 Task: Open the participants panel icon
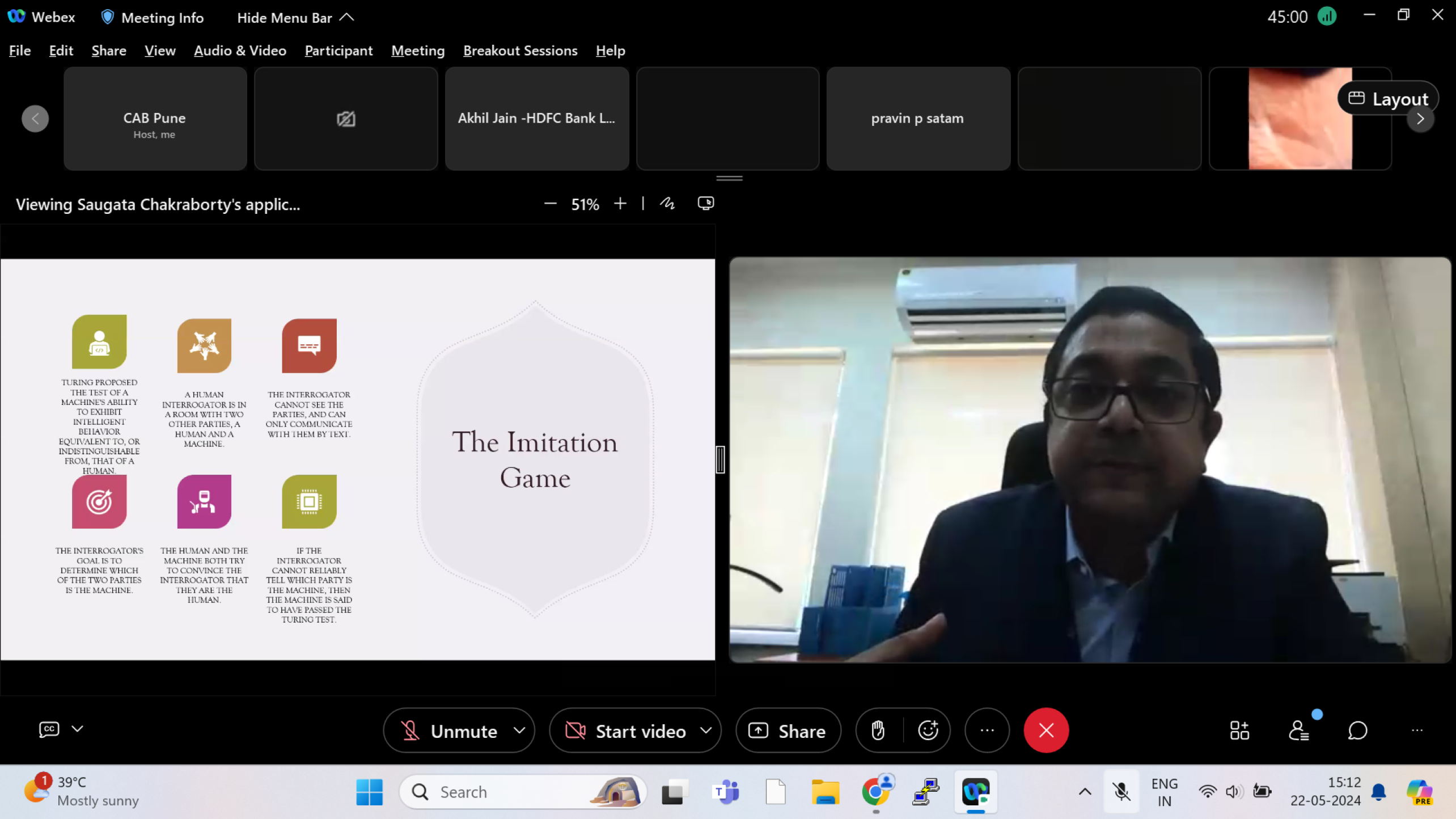click(1298, 731)
